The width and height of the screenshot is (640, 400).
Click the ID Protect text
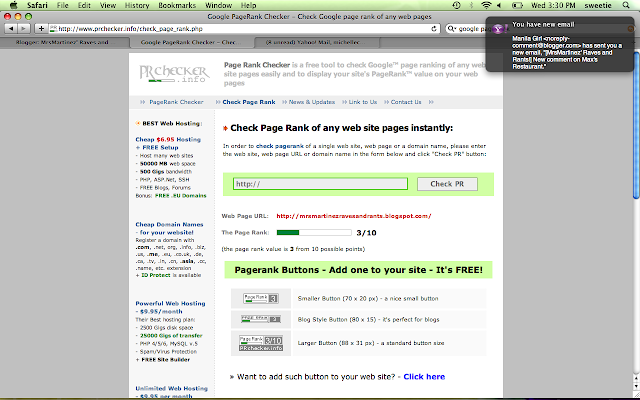pyautogui.click(x=156, y=275)
